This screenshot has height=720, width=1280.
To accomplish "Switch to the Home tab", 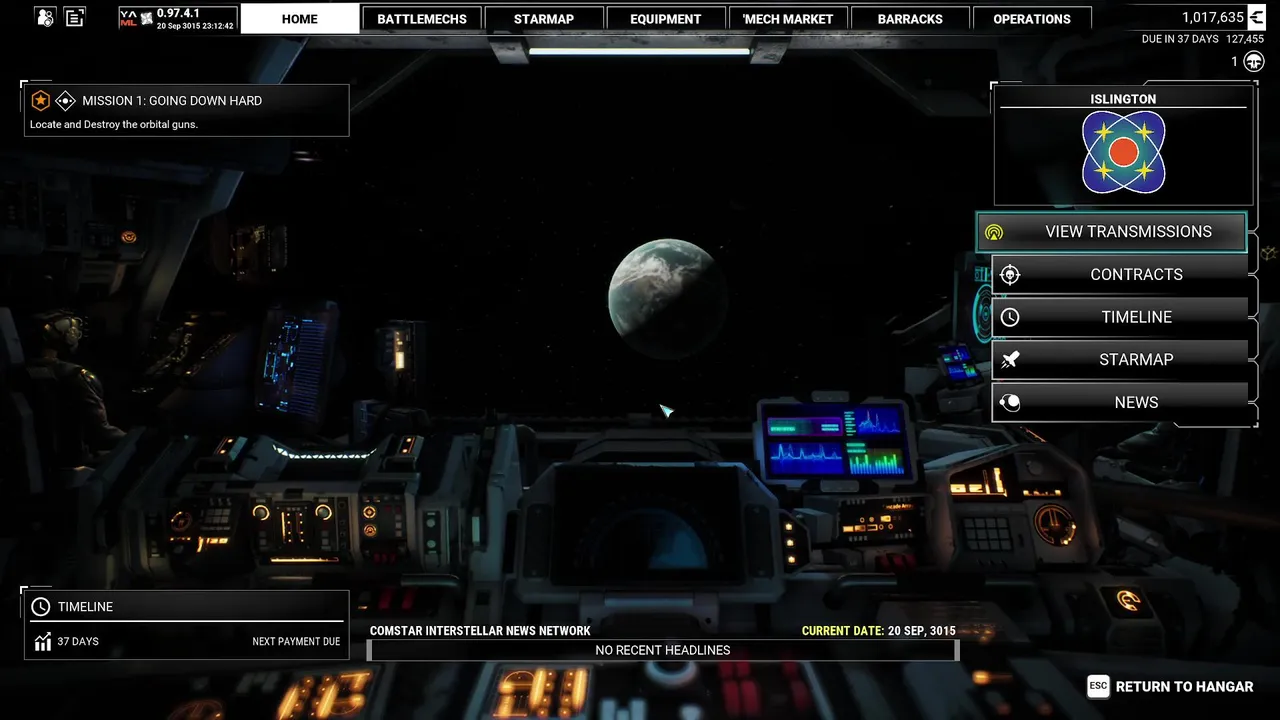I will tap(299, 18).
